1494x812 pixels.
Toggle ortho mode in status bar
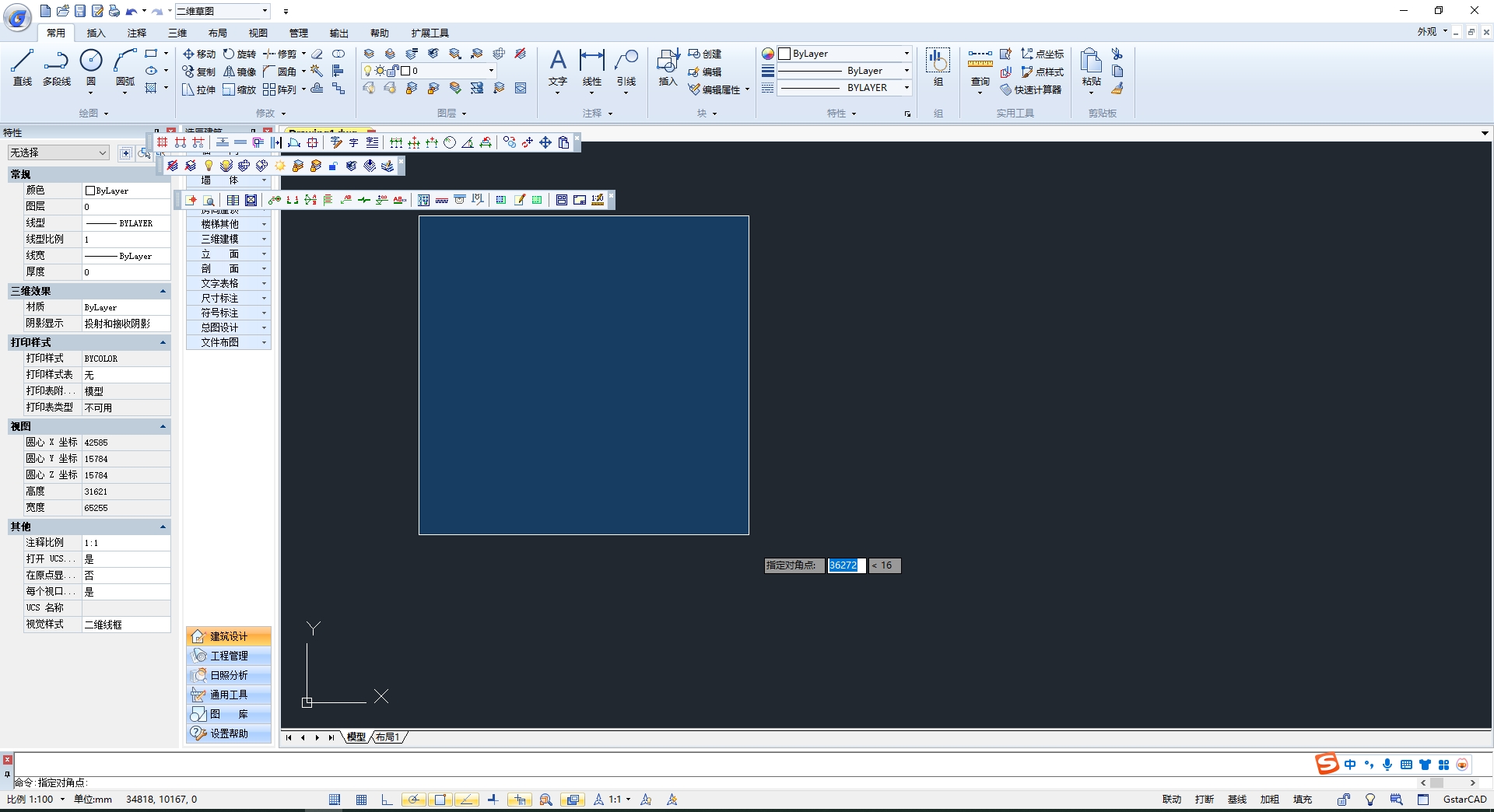tap(388, 800)
